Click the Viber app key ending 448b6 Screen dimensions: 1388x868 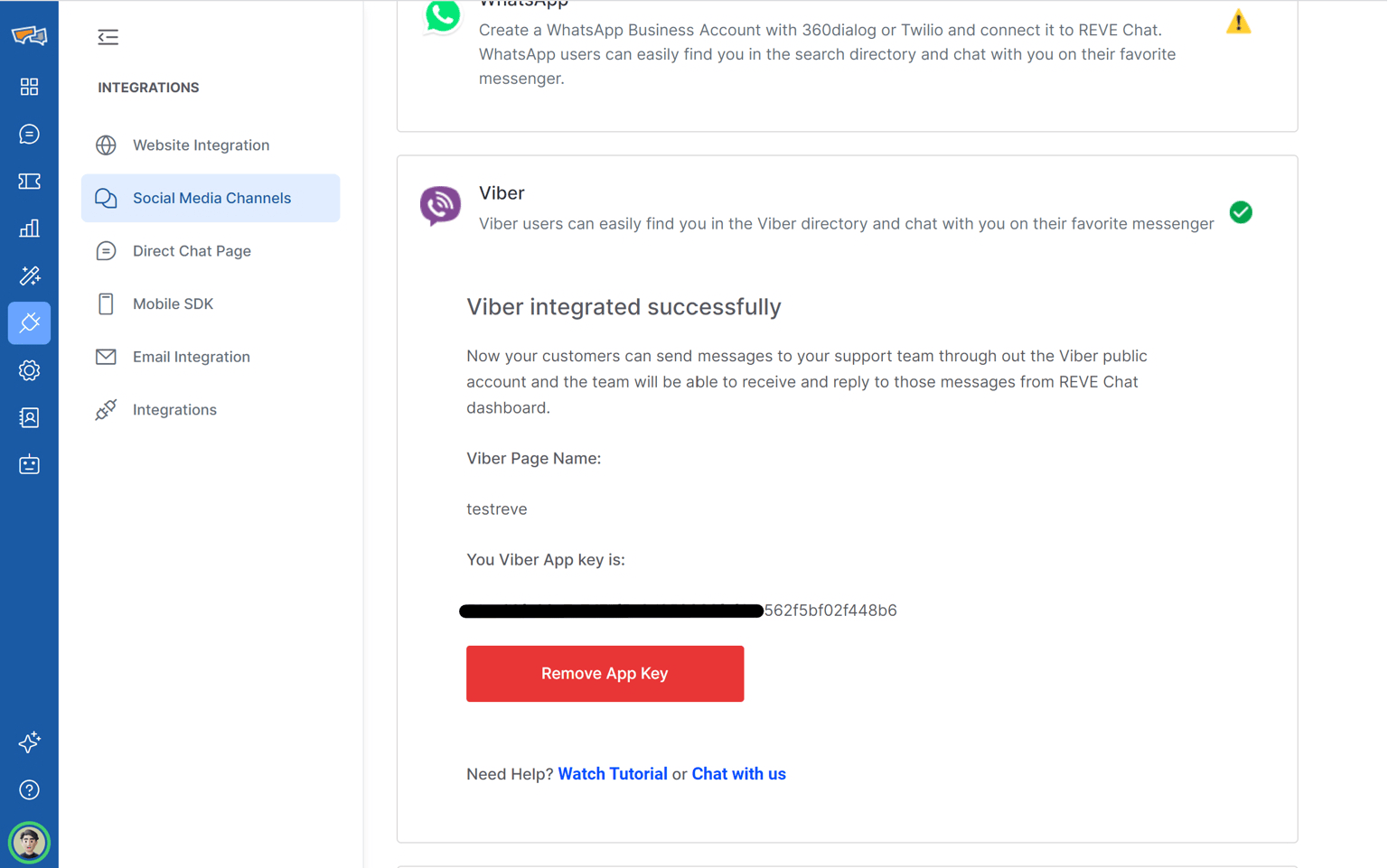(678, 611)
